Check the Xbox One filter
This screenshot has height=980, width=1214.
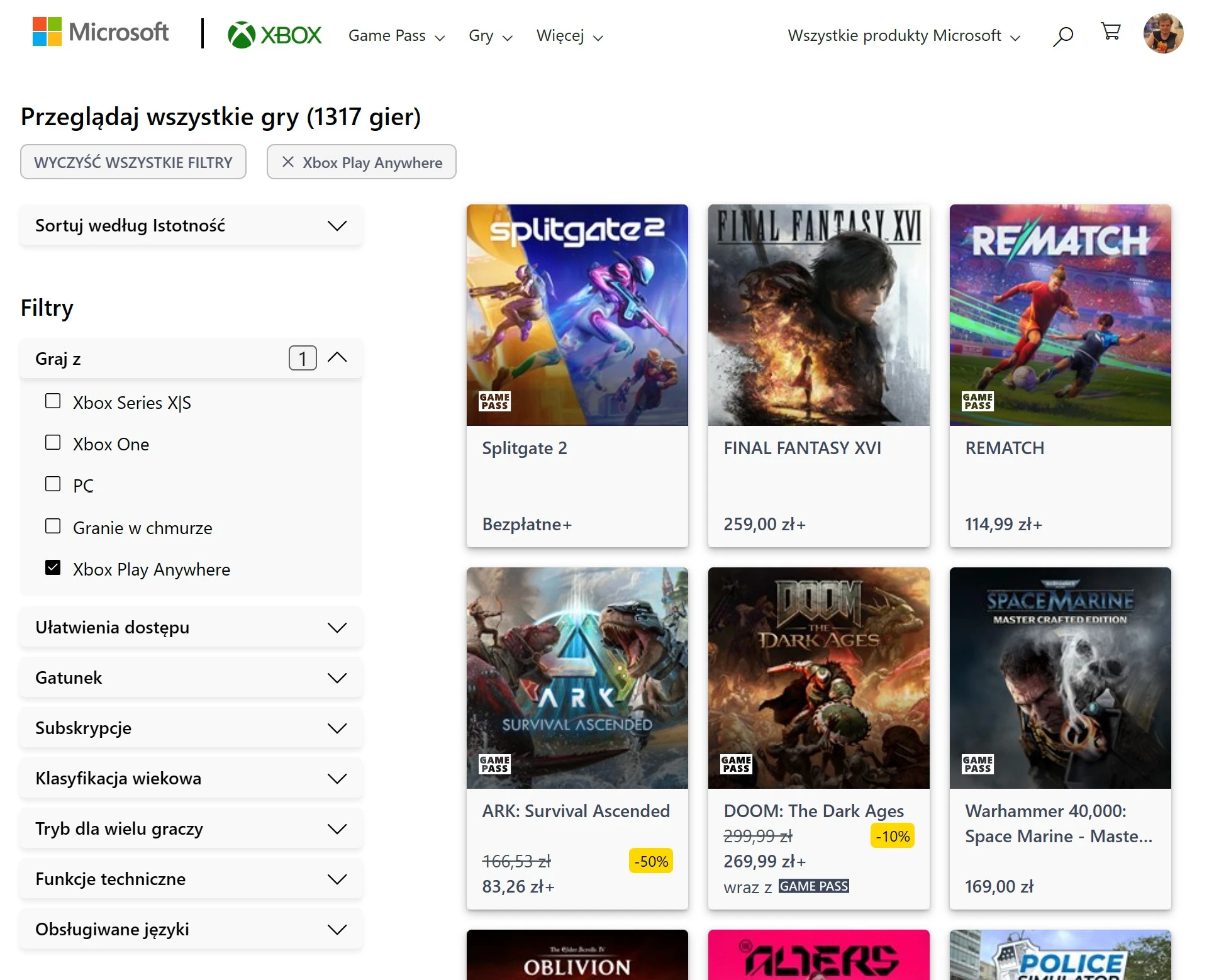point(53,443)
